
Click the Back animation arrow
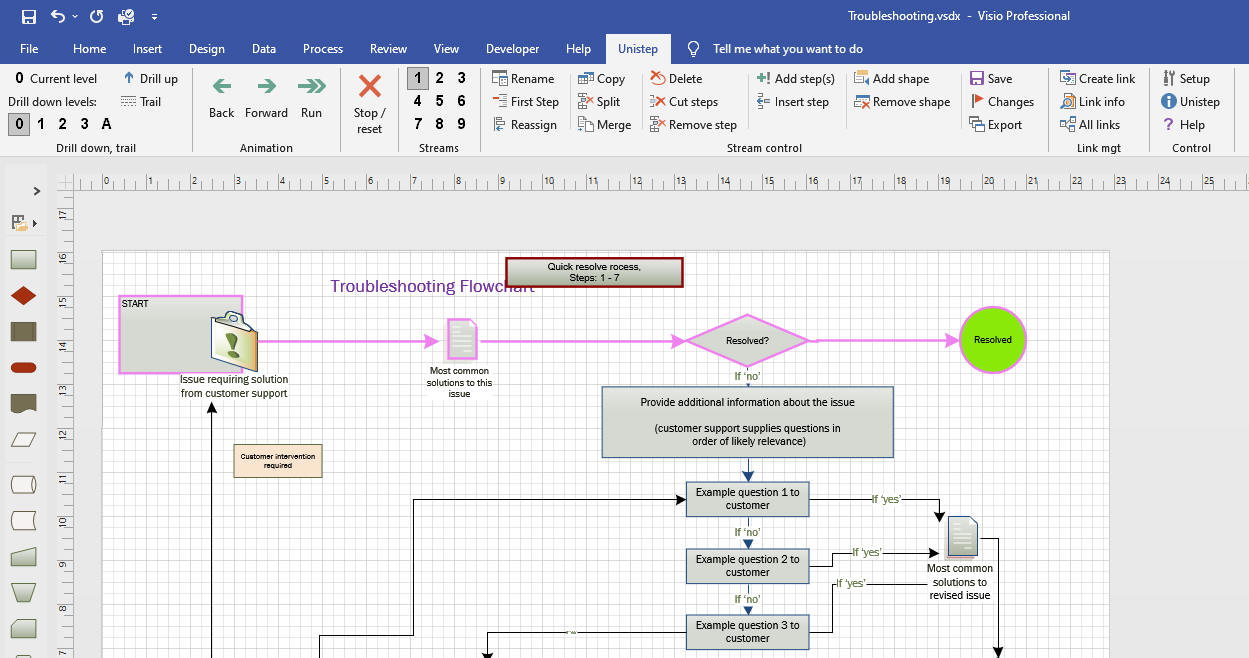[222, 86]
